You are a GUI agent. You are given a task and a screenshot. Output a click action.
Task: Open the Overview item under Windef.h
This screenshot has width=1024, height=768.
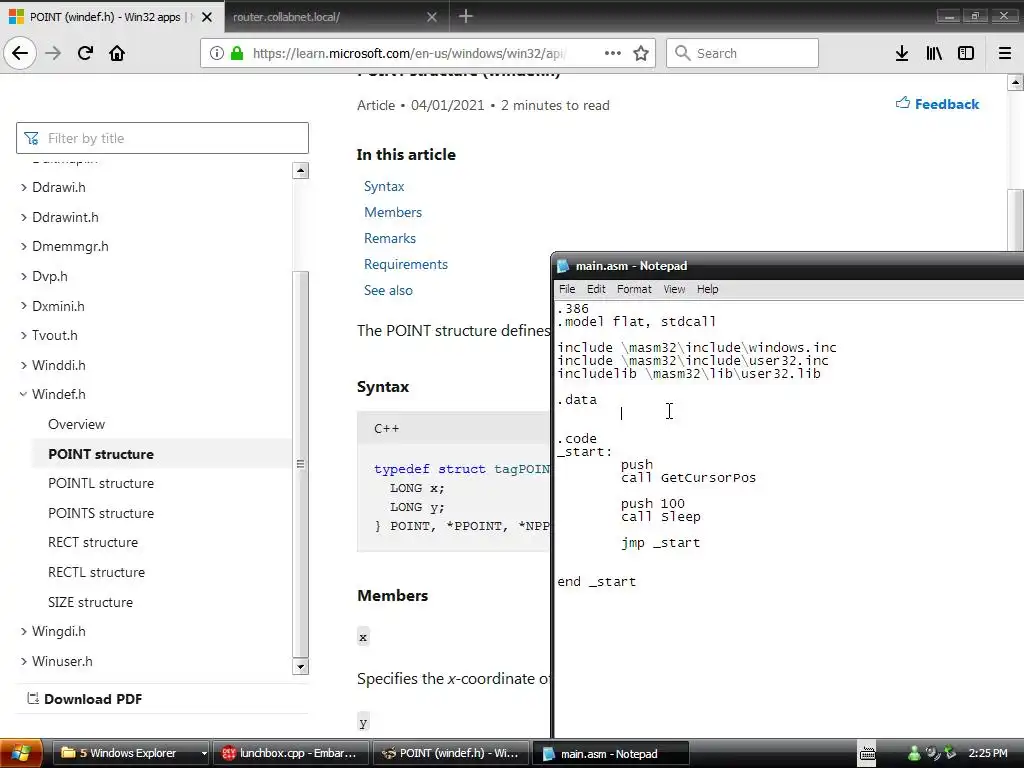[76, 424]
